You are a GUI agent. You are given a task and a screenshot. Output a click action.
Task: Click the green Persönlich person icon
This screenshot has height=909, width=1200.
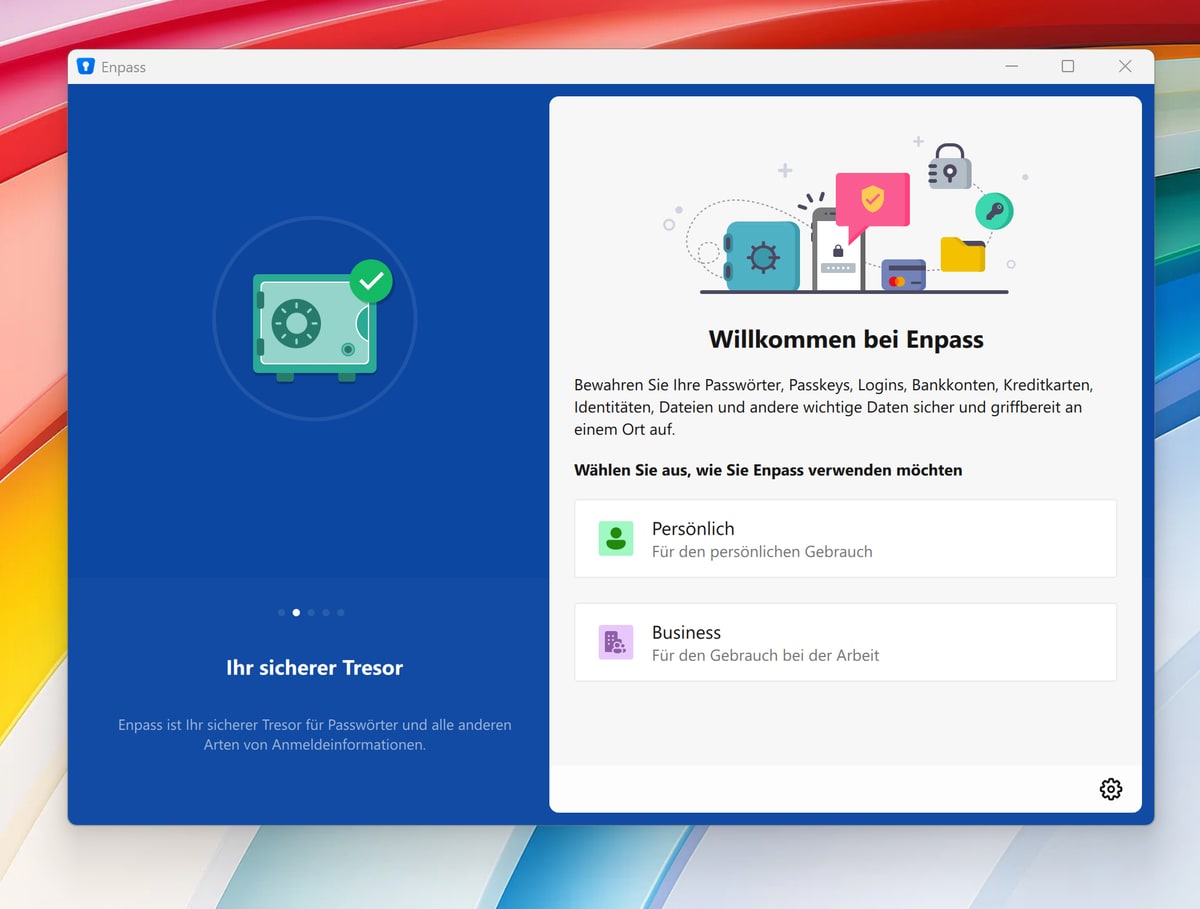(x=616, y=538)
